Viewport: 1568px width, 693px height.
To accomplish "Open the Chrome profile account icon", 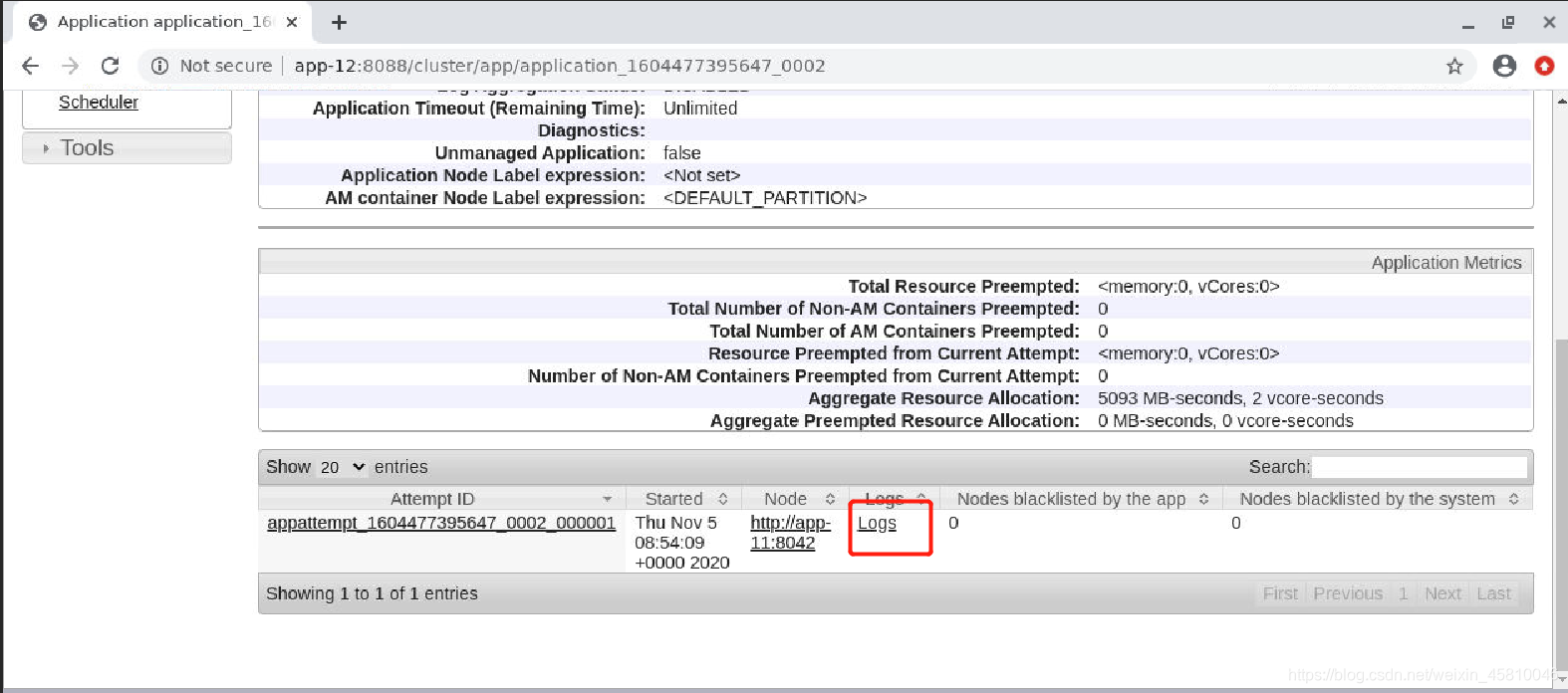I will (x=1504, y=66).
